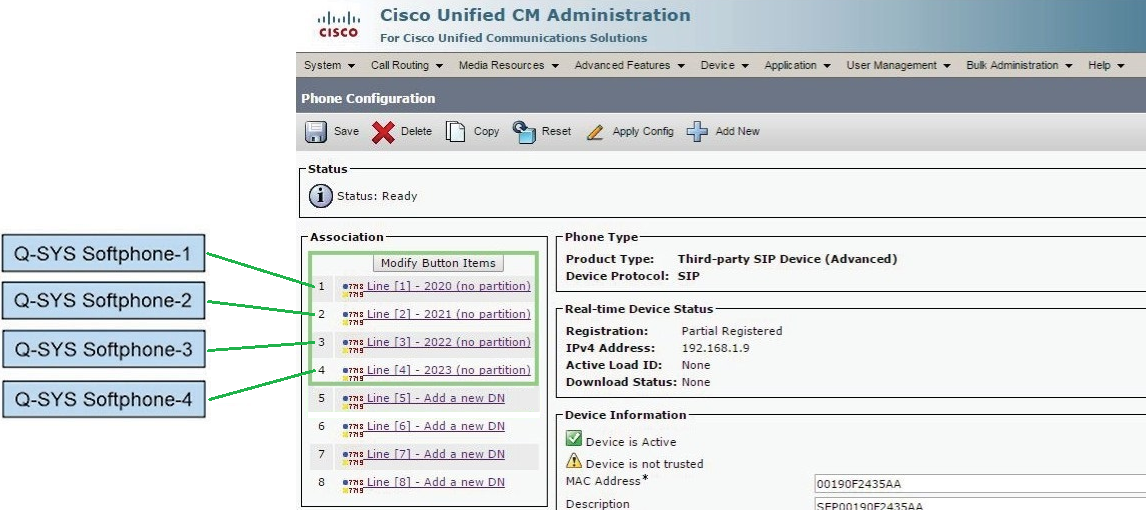
Task: Click the Copy document icon
Action: click(456, 132)
